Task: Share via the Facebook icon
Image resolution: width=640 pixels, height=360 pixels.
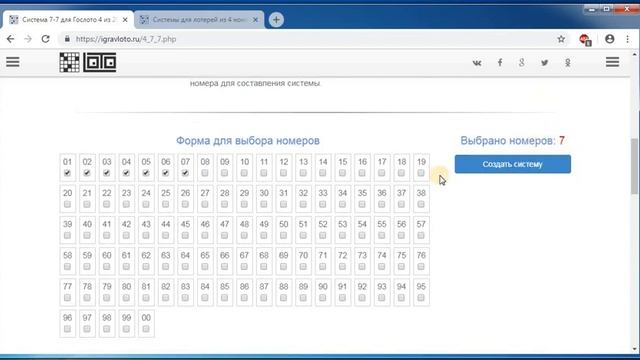Action: (x=500, y=63)
